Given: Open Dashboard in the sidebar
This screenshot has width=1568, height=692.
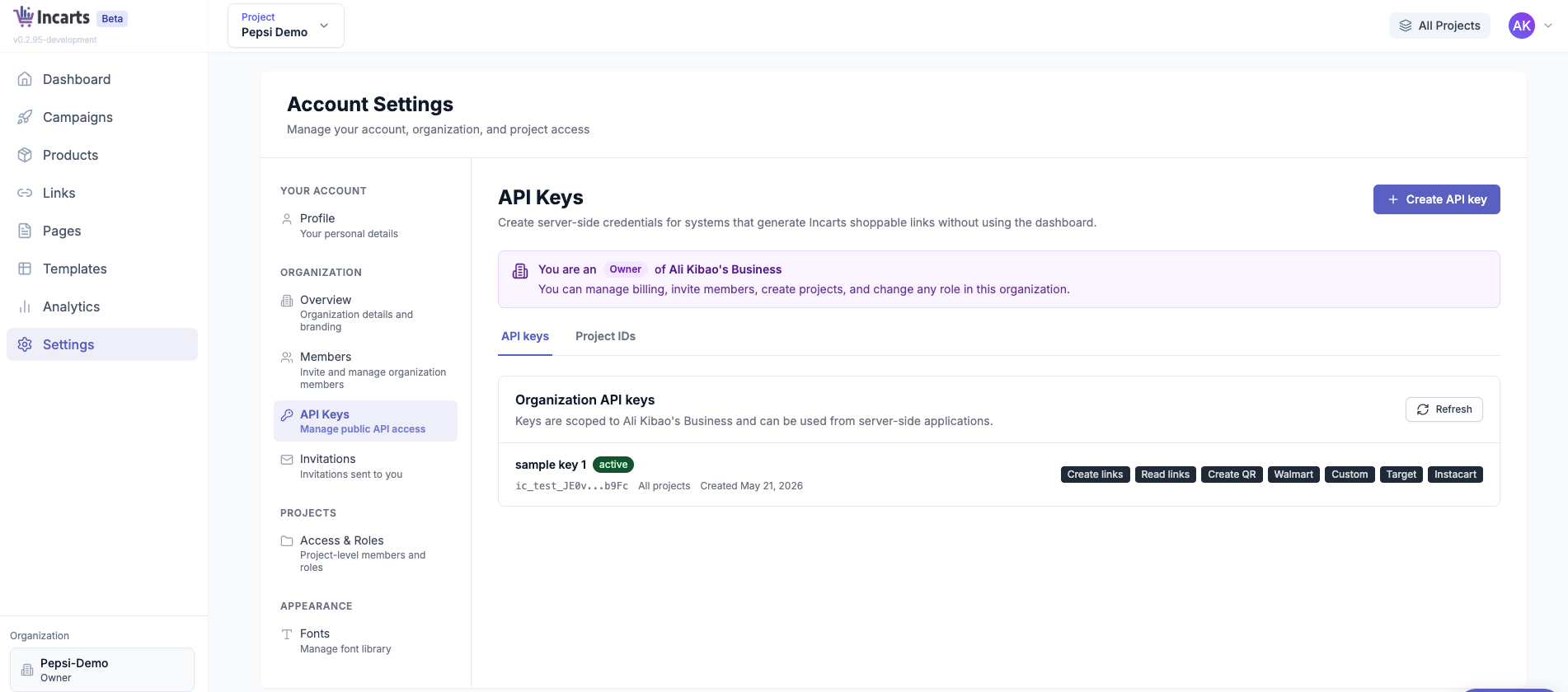Looking at the screenshot, I should [x=102, y=79].
